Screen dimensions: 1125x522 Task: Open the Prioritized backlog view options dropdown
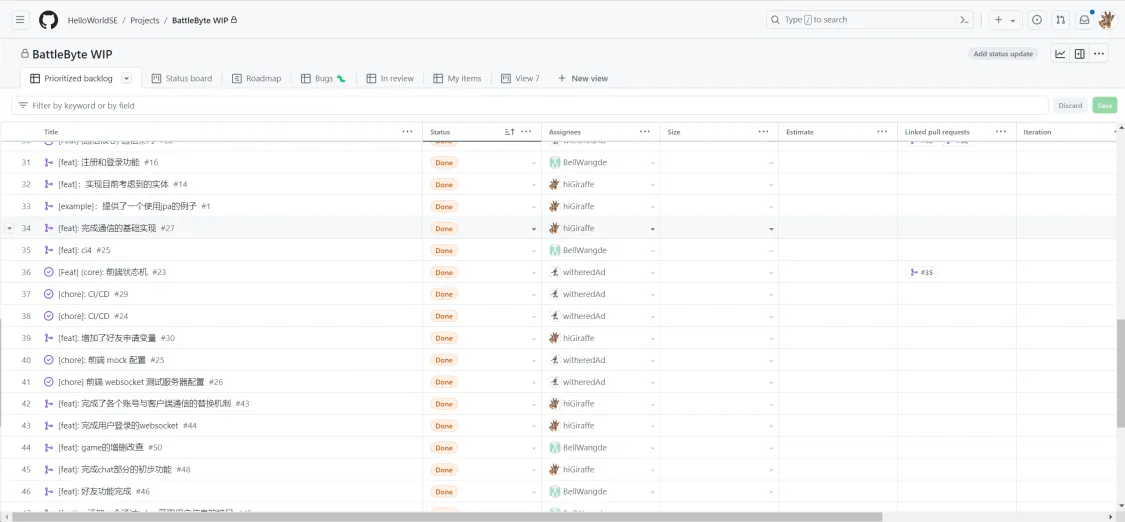click(x=127, y=78)
